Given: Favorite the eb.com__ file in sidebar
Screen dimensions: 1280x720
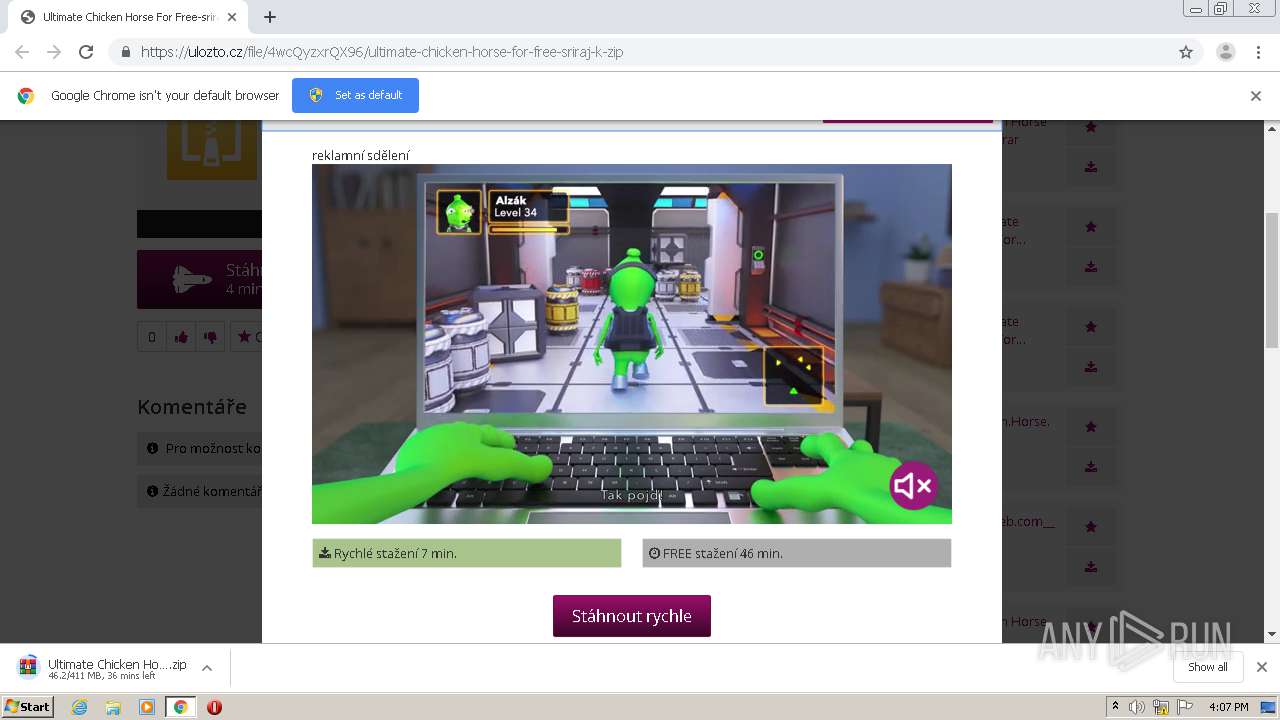Looking at the screenshot, I should [1091, 527].
